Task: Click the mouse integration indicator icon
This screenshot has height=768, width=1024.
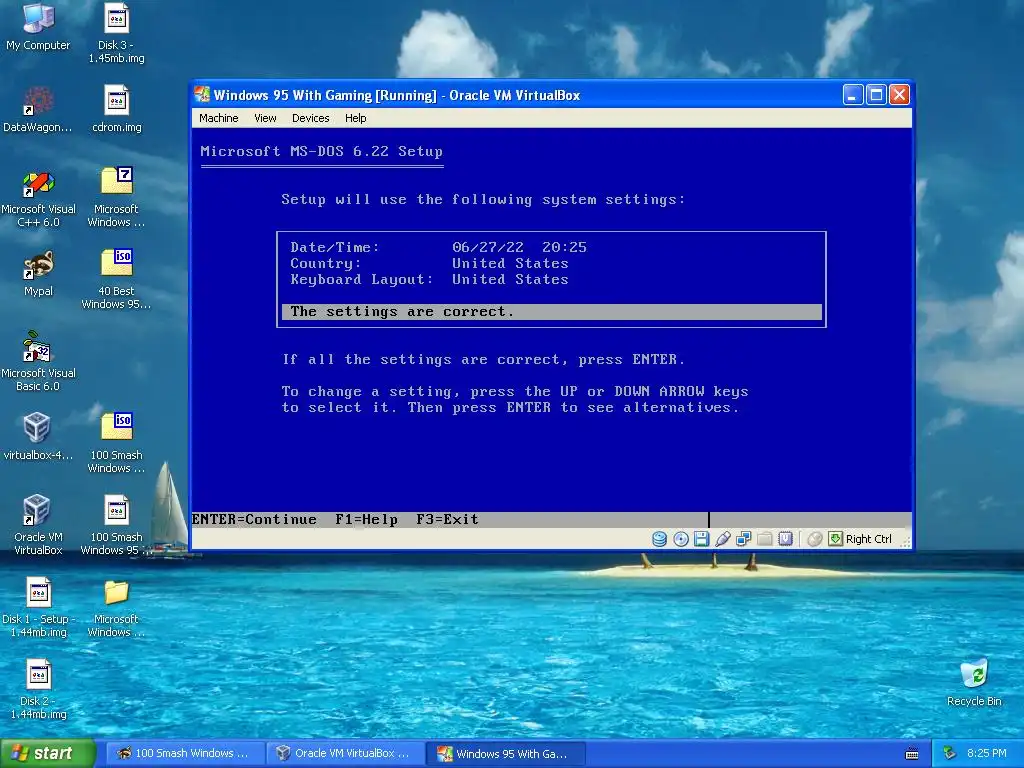Action: pyautogui.click(x=814, y=539)
